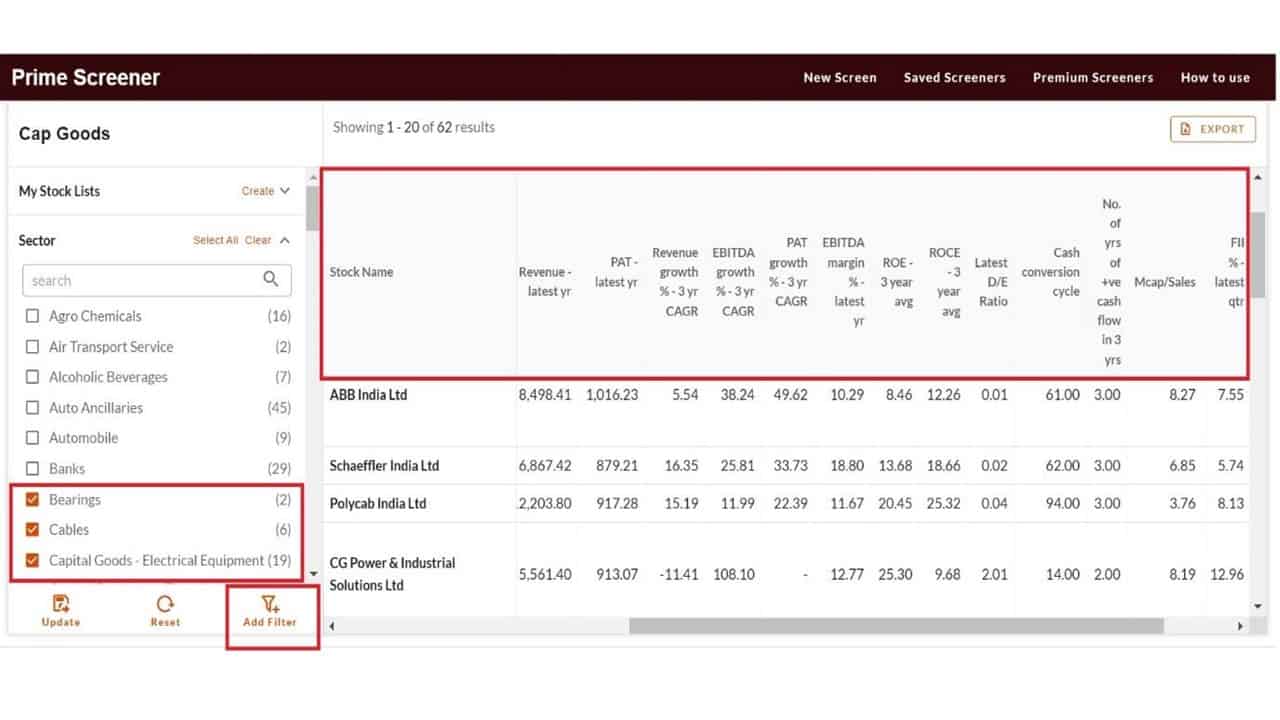Uncheck Capital Goods - Electrical Equipment

click(x=32, y=560)
